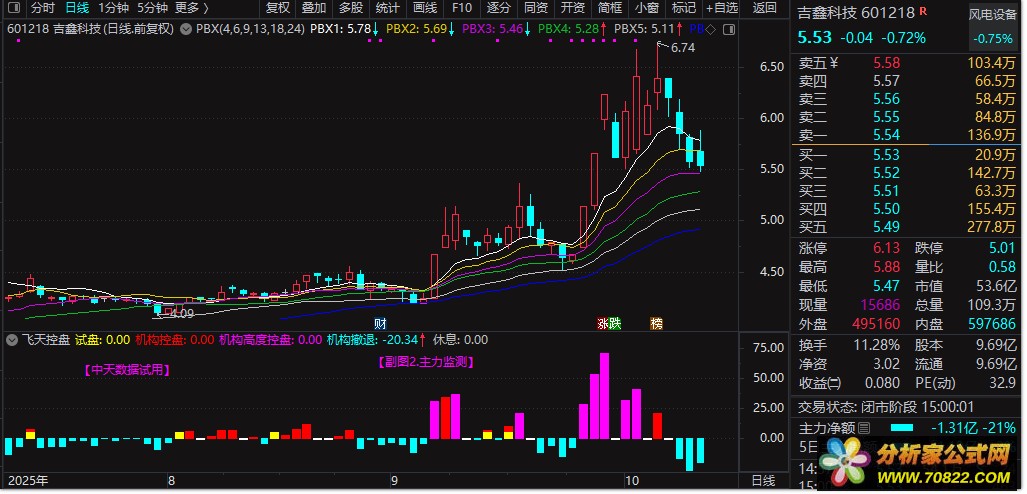This screenshot has height=494, width=1027.
Task: Open 逐分 per-minute details
Action: click(499, 8)
